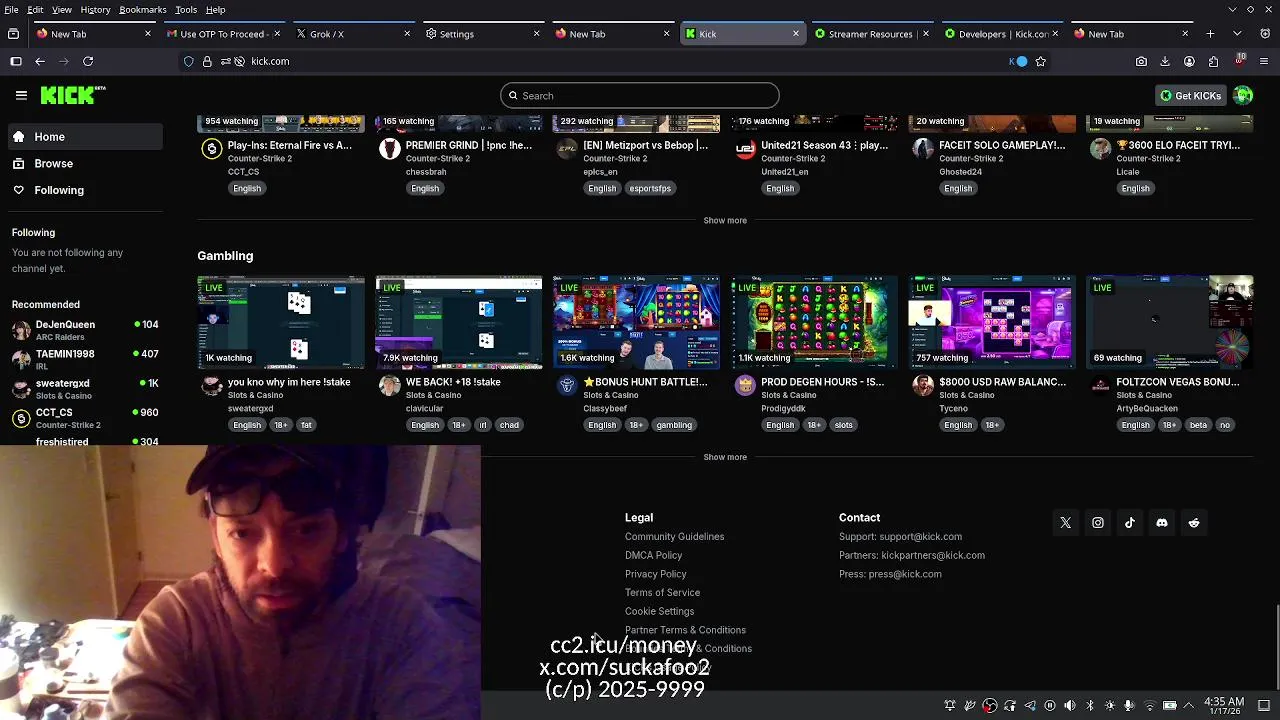Open the X (Twitter) social link

(1065, 523)
